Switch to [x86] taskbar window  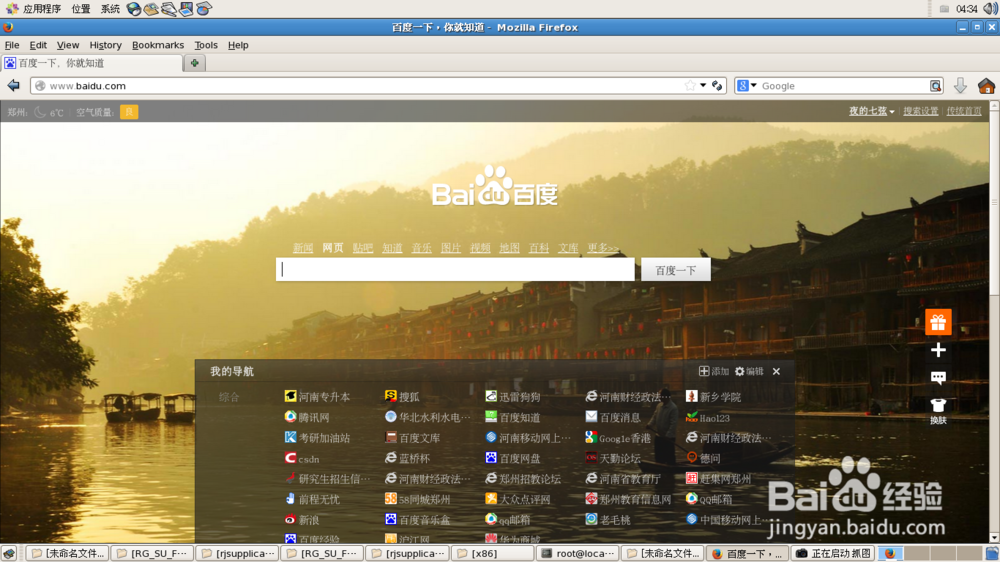[x=492, y=553]
